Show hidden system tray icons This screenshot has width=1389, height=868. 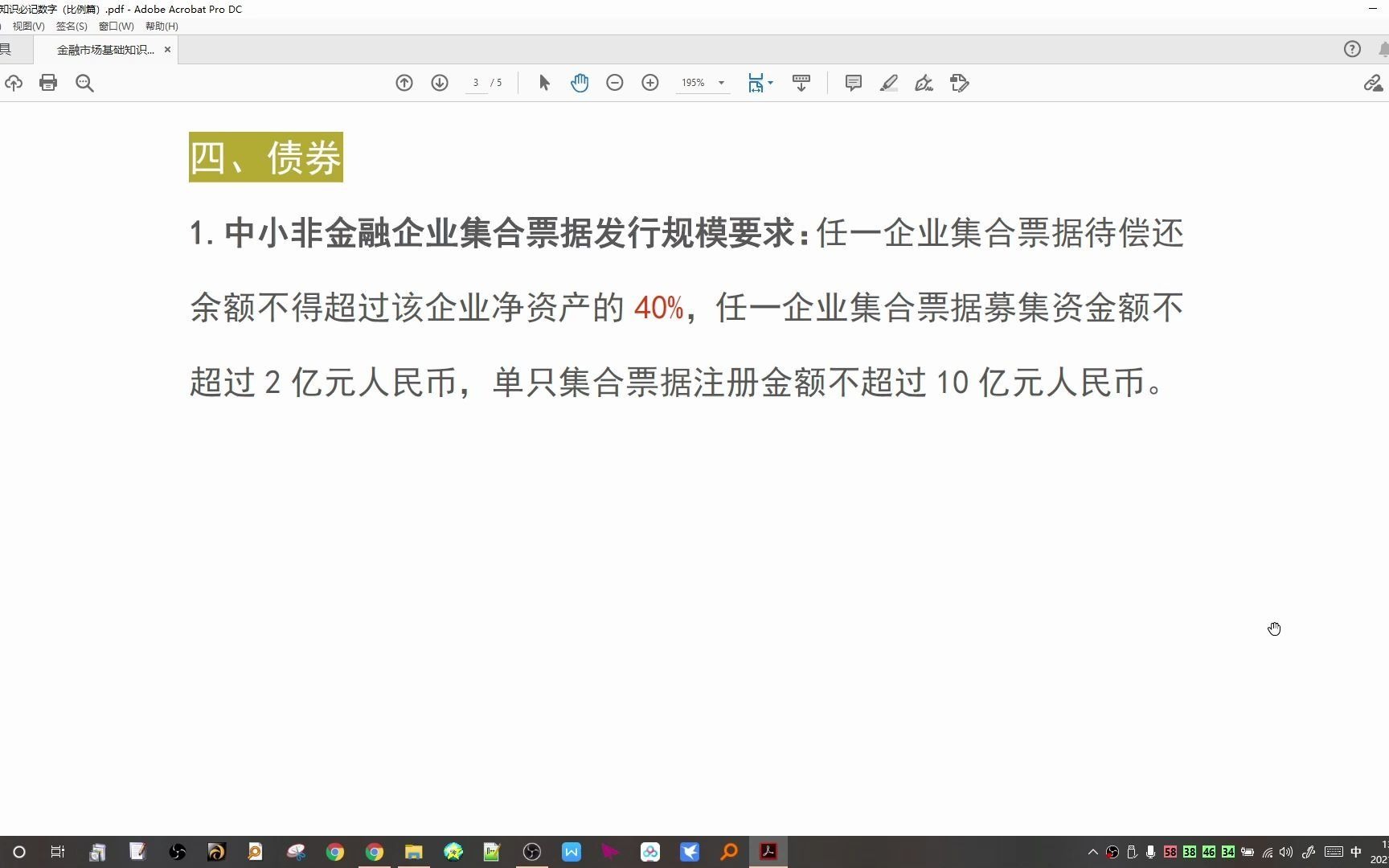[1093, 852]
